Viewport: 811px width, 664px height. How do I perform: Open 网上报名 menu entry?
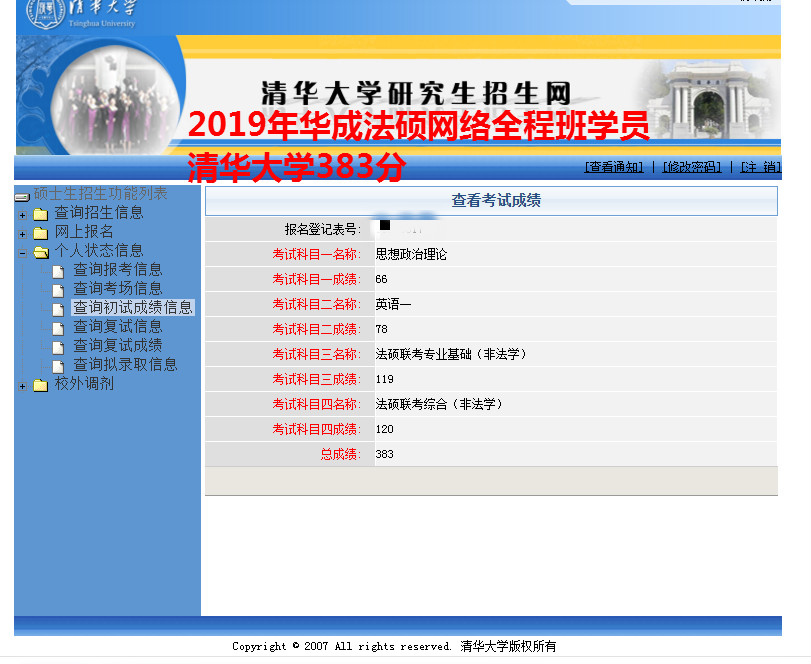click(84, 232)
